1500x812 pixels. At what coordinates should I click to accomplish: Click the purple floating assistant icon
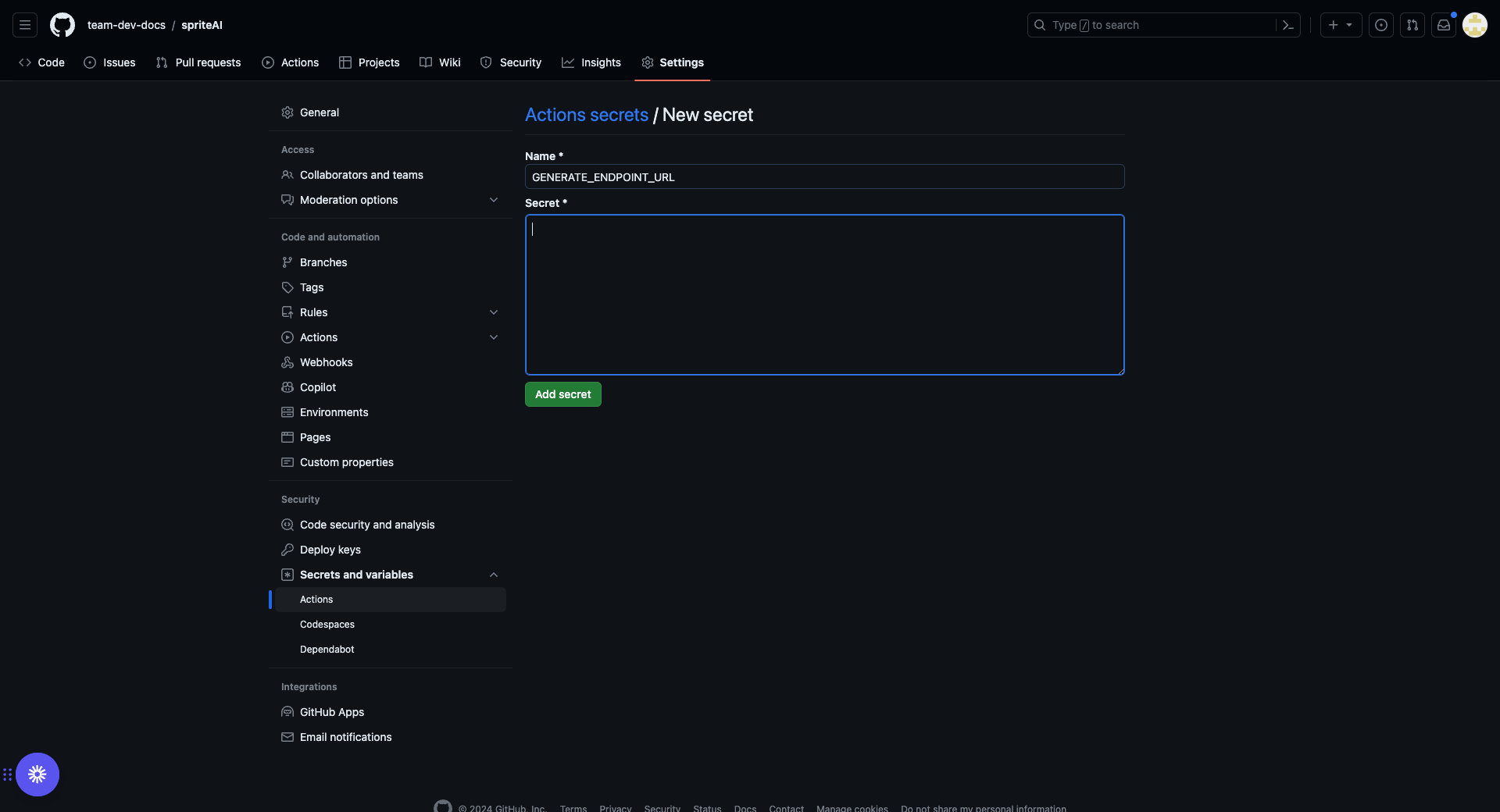[x=37, y=775]
